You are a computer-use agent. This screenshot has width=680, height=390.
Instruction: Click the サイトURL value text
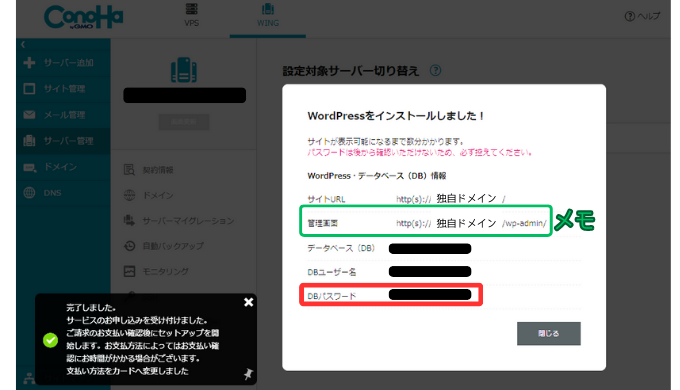[451, 199]
